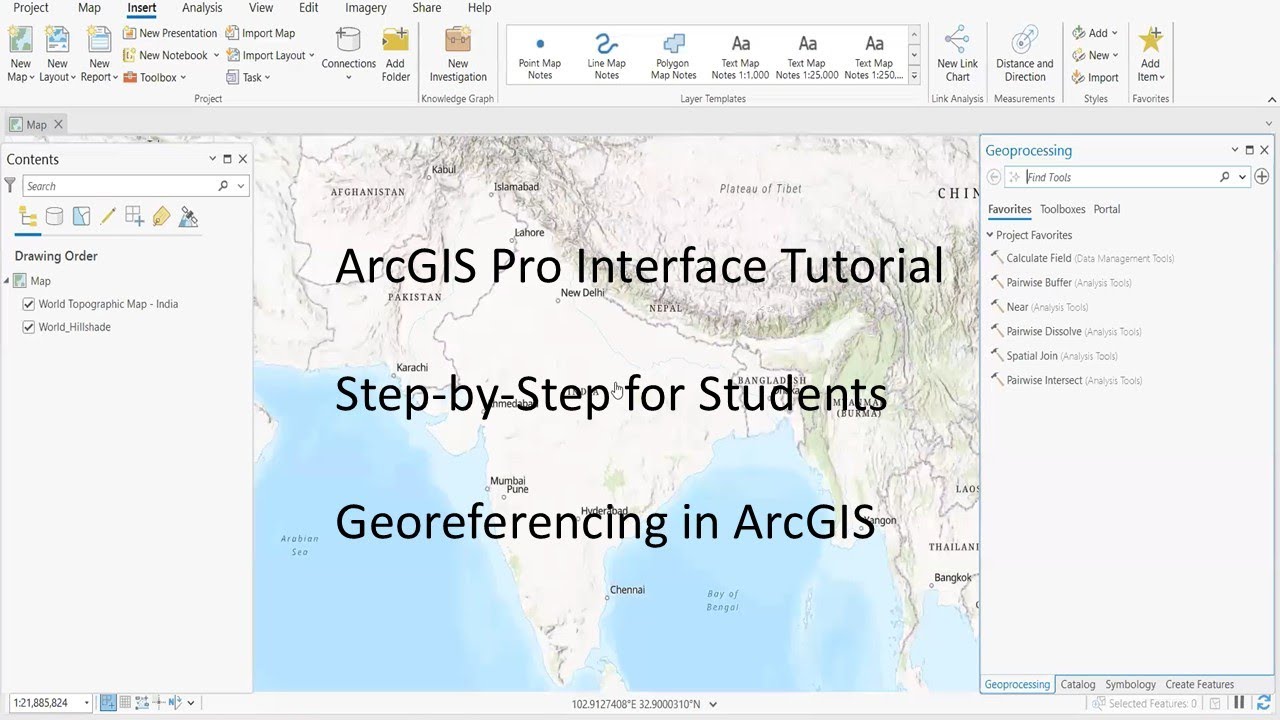Create a New Link Chart

[957, 55]
